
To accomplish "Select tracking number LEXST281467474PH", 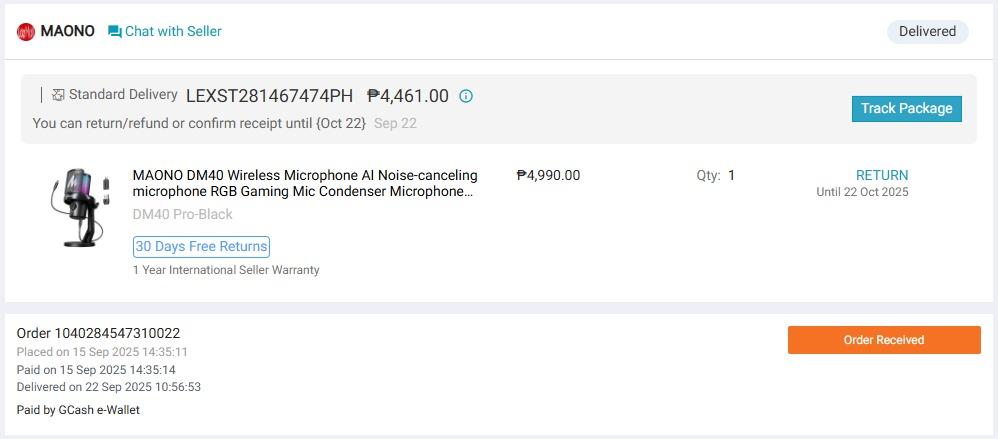I will tap(269, 96).
